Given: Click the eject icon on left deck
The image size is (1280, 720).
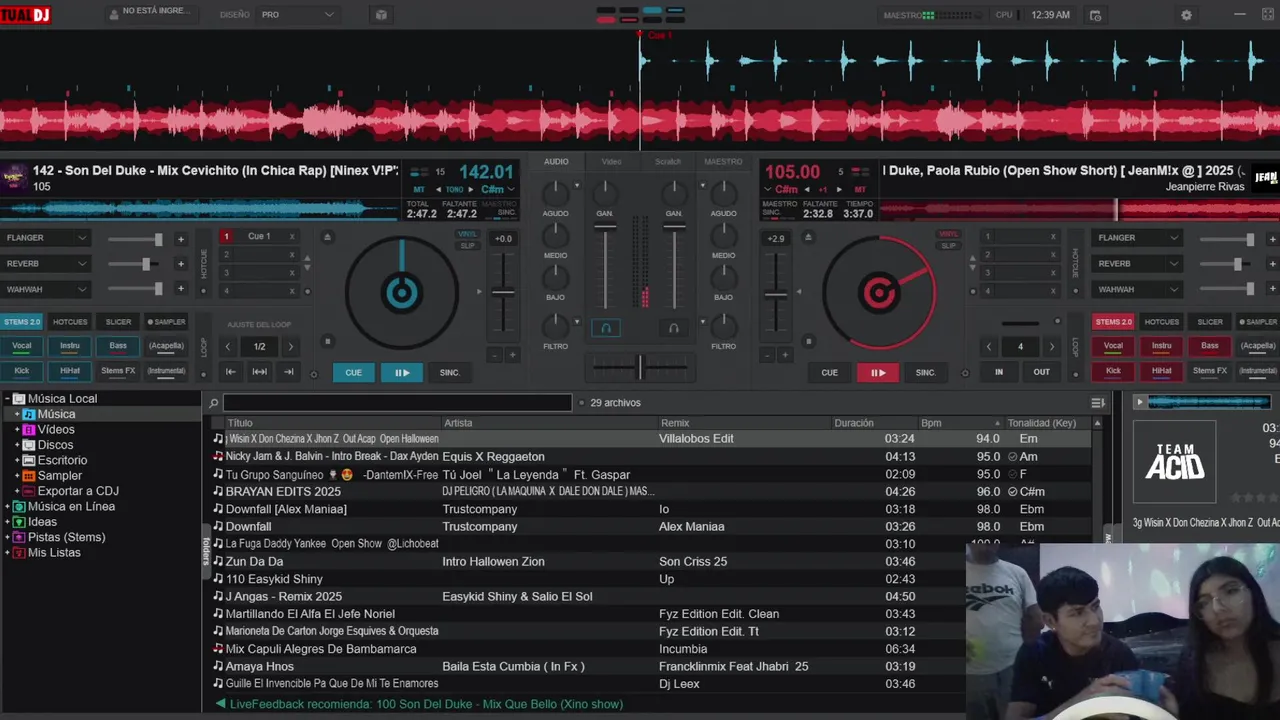Looking at the screenshot, I should 327,237.
